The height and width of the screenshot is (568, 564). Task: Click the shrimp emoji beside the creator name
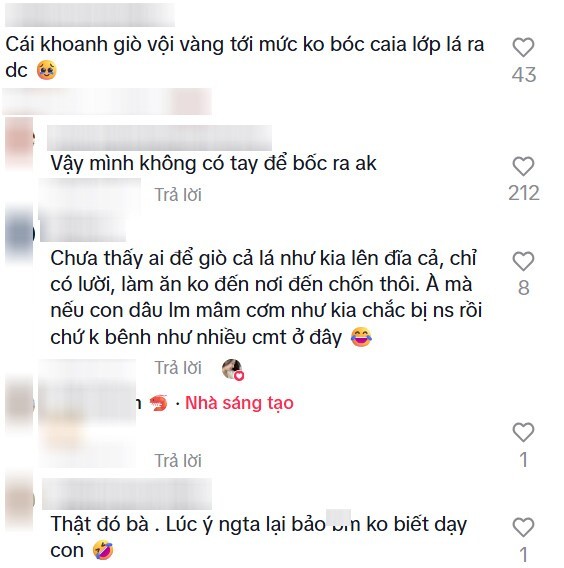(159, 403)
